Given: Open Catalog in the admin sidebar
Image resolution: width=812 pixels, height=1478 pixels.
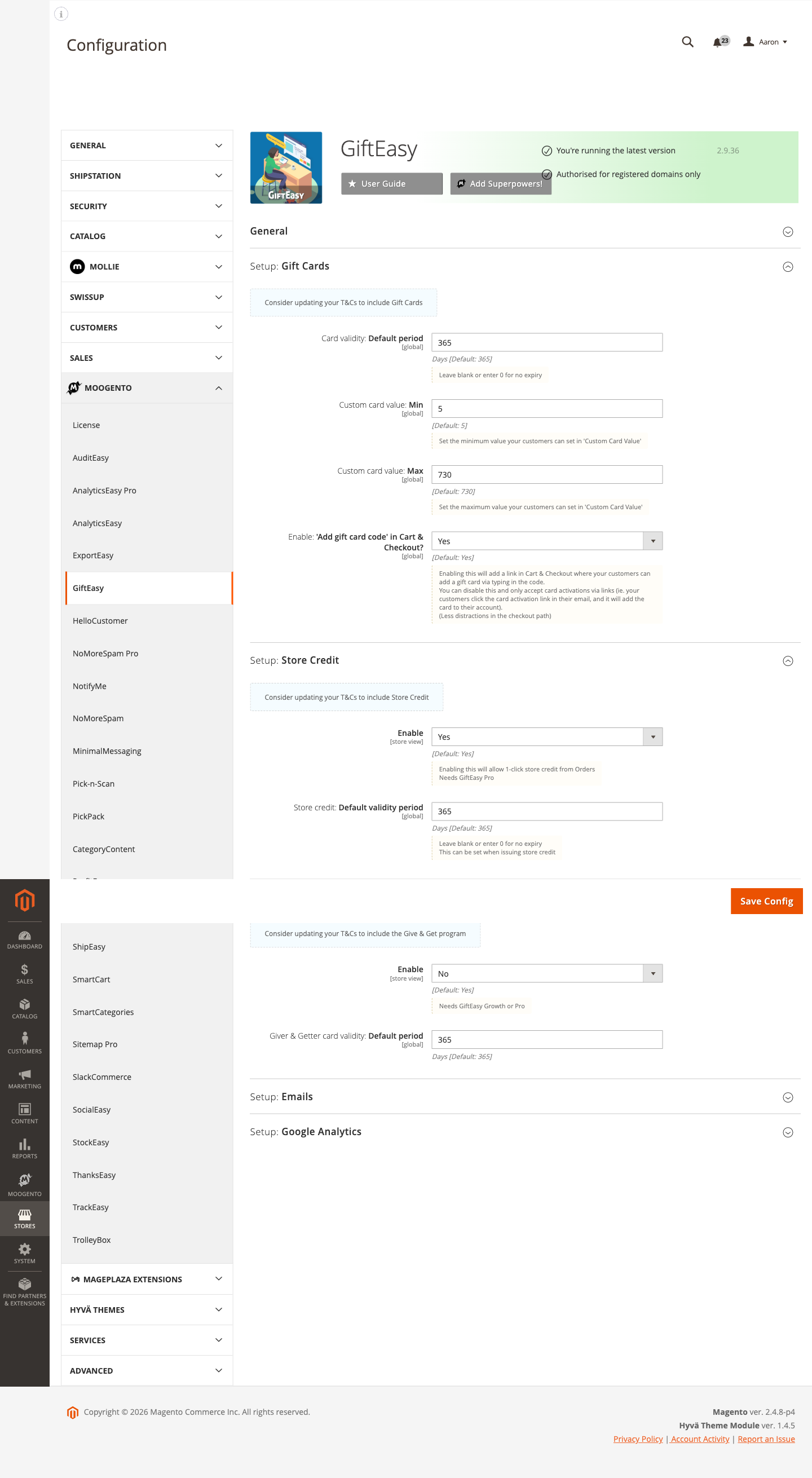Looking at the screenshot, I should tap(25, 1009).
